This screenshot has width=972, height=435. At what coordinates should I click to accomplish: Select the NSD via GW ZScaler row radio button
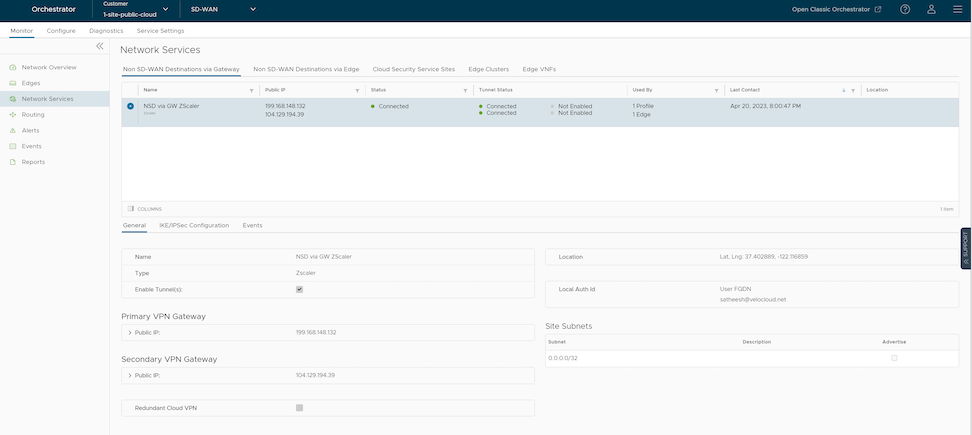coord(131,106)
